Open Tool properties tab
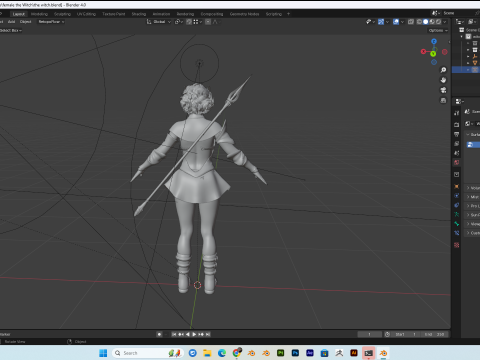Screen dimensions: 480x360 click(457, 113)
